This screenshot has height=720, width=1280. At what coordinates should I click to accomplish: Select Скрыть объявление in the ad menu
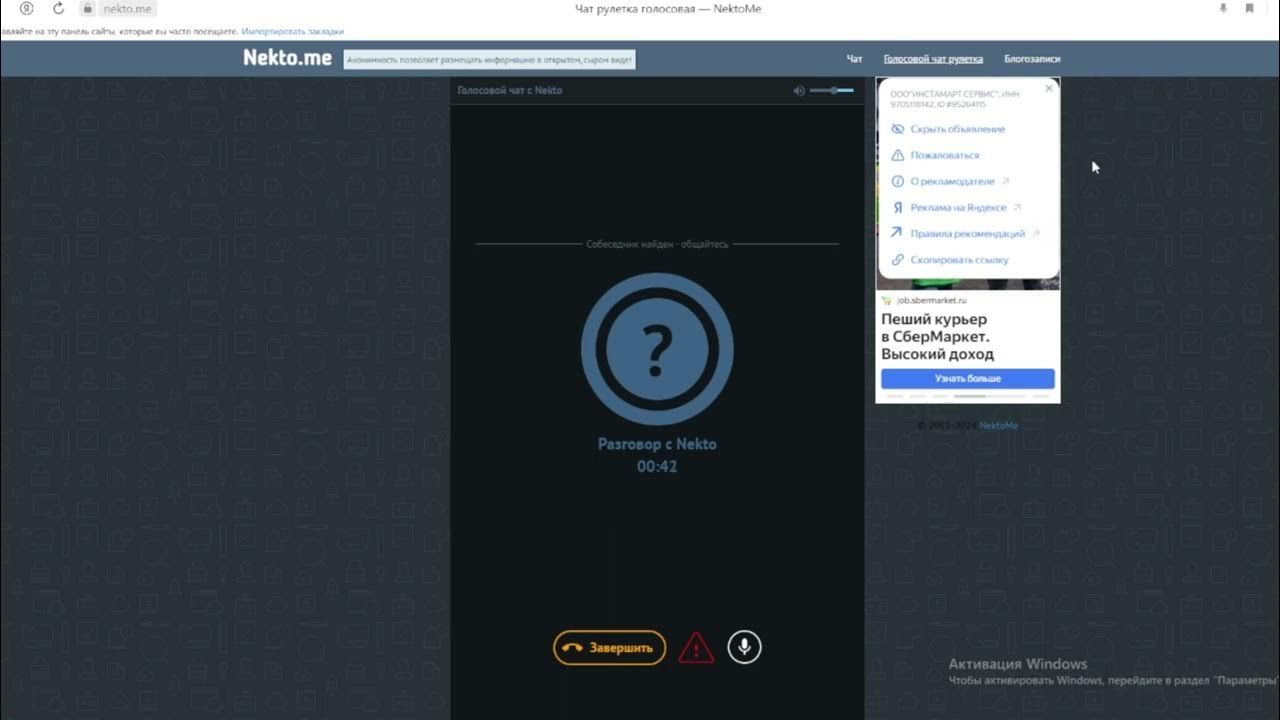pos(957,129)
